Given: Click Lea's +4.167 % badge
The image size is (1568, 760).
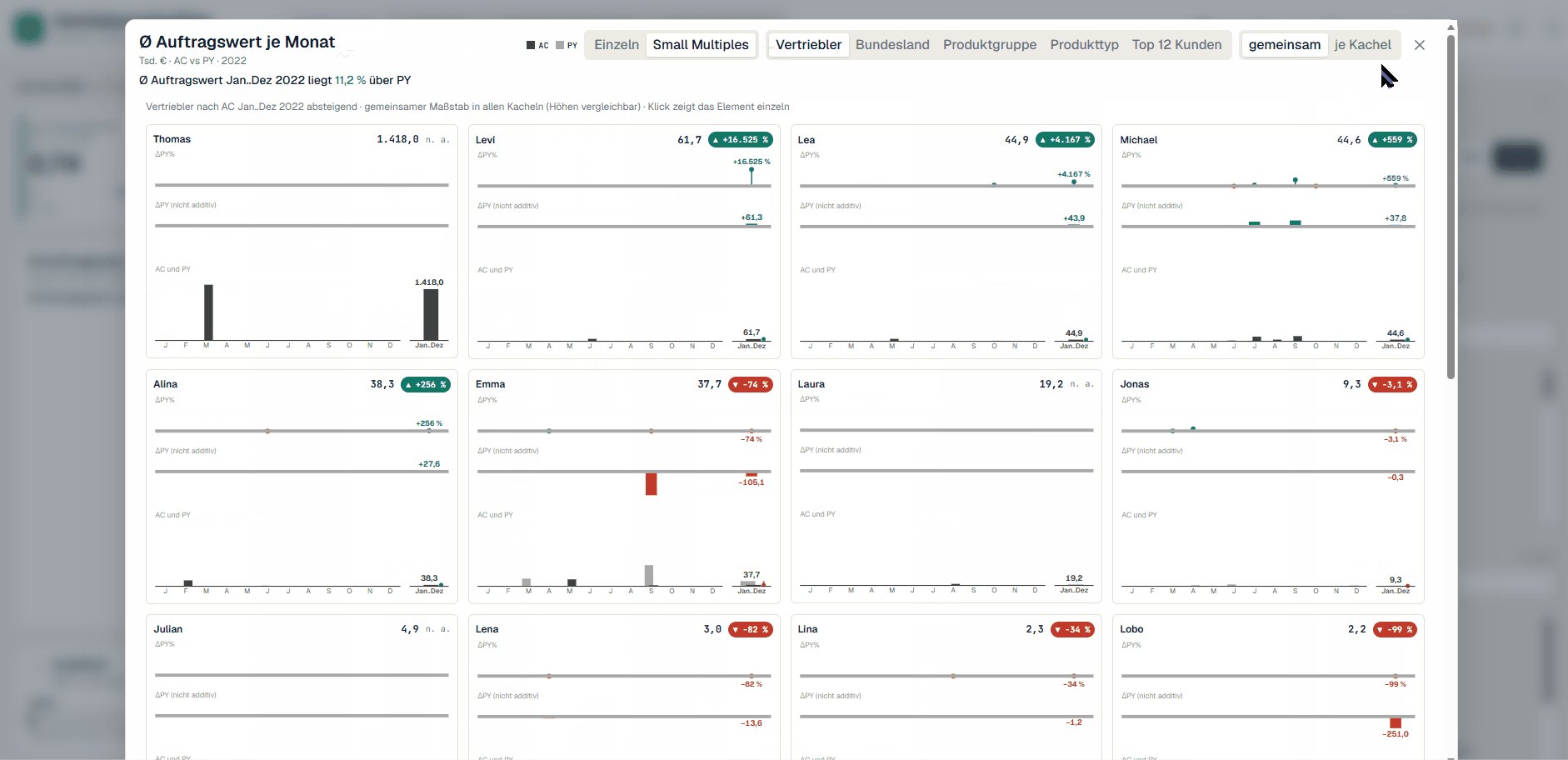Looking at the screenshot, I should 1065,140.
